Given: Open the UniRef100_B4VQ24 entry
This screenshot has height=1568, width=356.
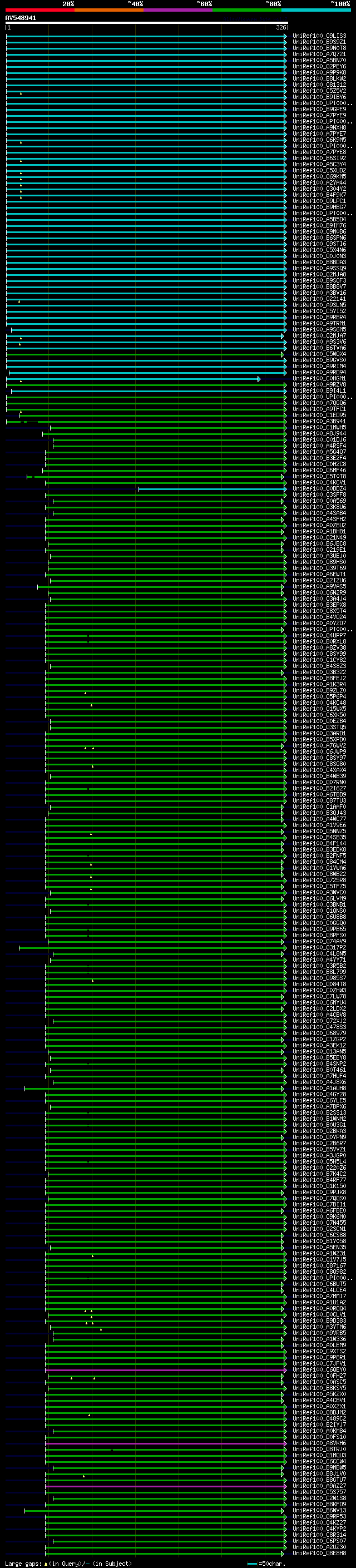Looking at the screenshot, I should (x=319, y=617).
